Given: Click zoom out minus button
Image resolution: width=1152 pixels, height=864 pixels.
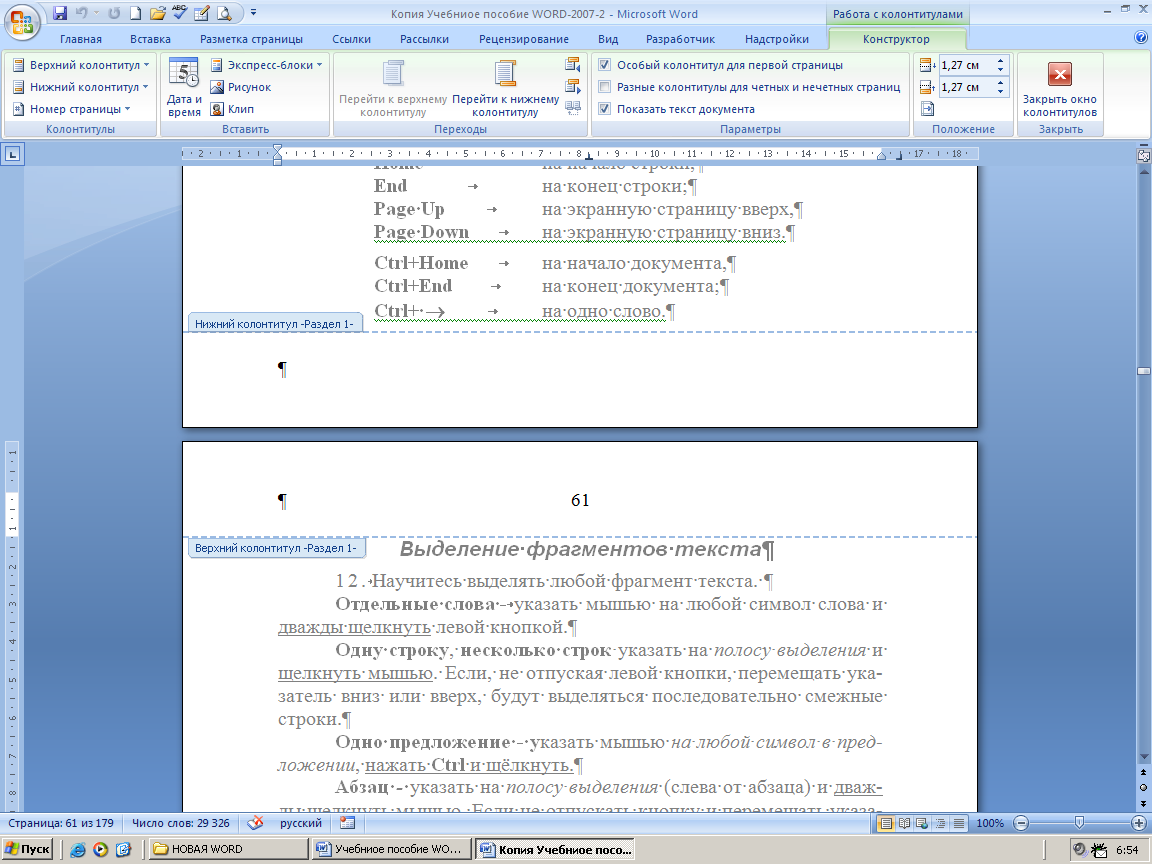Looking at the screenshot, I should (x=1020, y=823).
